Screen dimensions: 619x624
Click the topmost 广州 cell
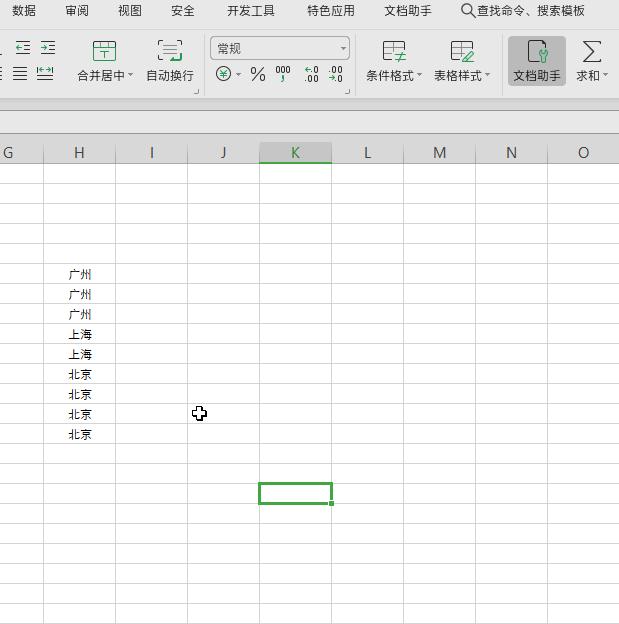[79, 274]
